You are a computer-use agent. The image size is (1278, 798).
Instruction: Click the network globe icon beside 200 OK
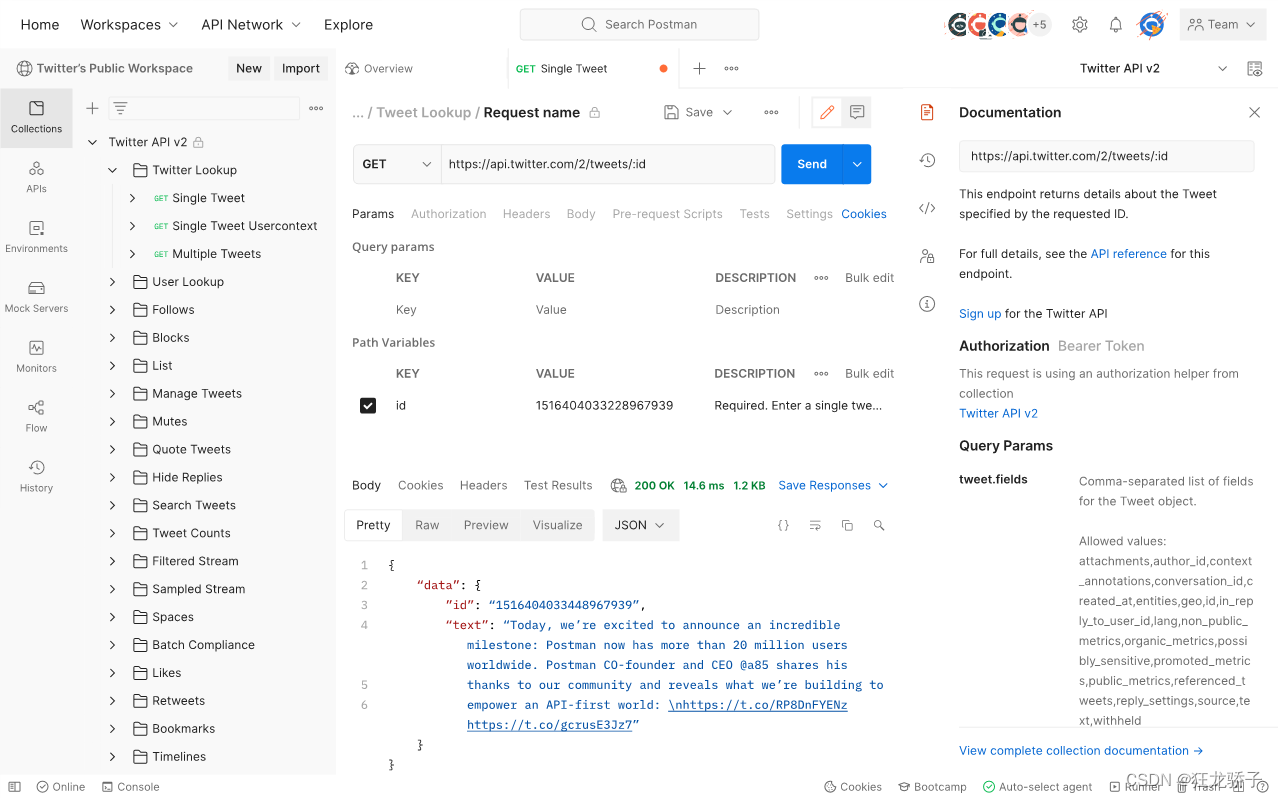click(619, 485)
